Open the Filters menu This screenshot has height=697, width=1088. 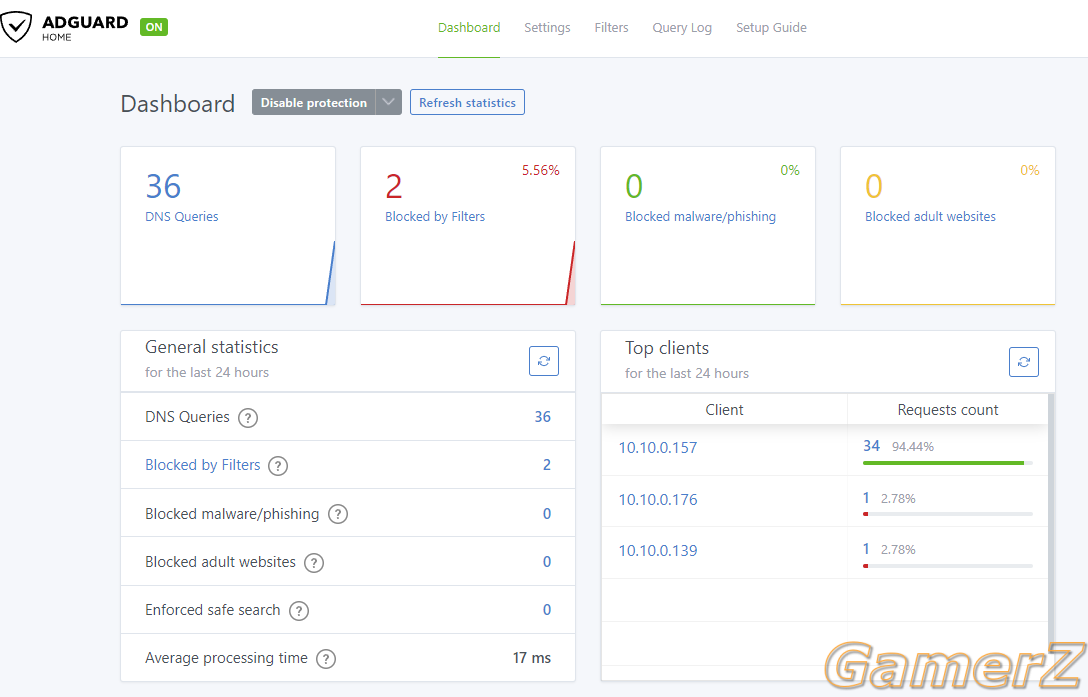coord(611,28)
